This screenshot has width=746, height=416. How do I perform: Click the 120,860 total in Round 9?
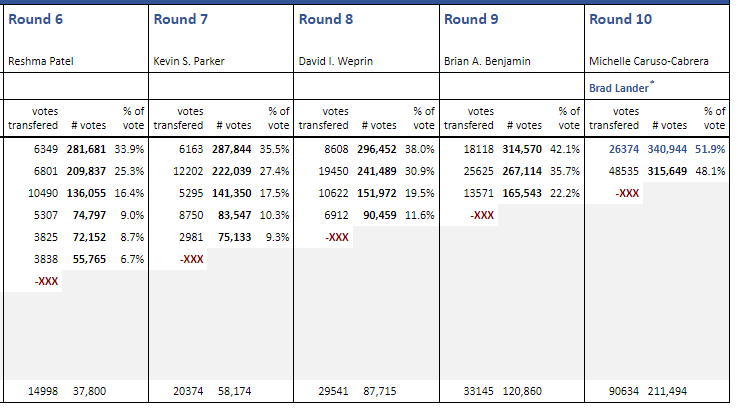click(x=521, y=391)
